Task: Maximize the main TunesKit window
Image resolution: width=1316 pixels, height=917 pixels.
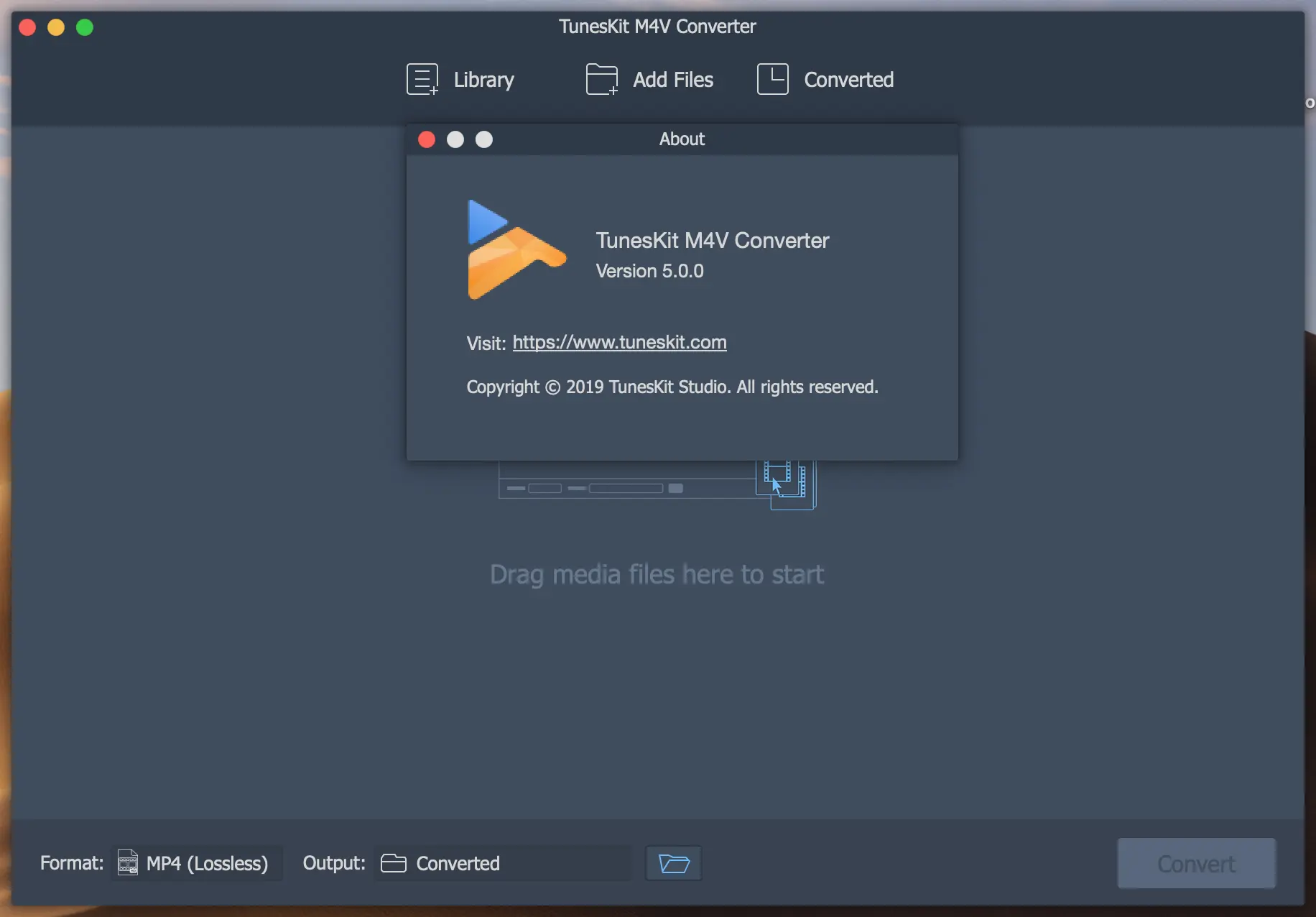Action: coord(85,27)
